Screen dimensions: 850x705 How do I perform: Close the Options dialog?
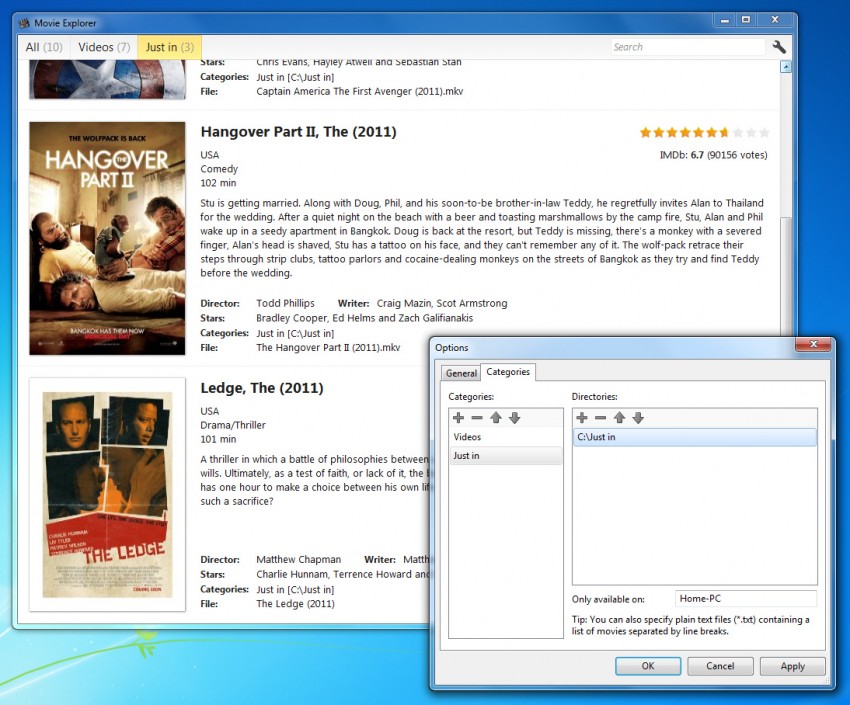813,344
